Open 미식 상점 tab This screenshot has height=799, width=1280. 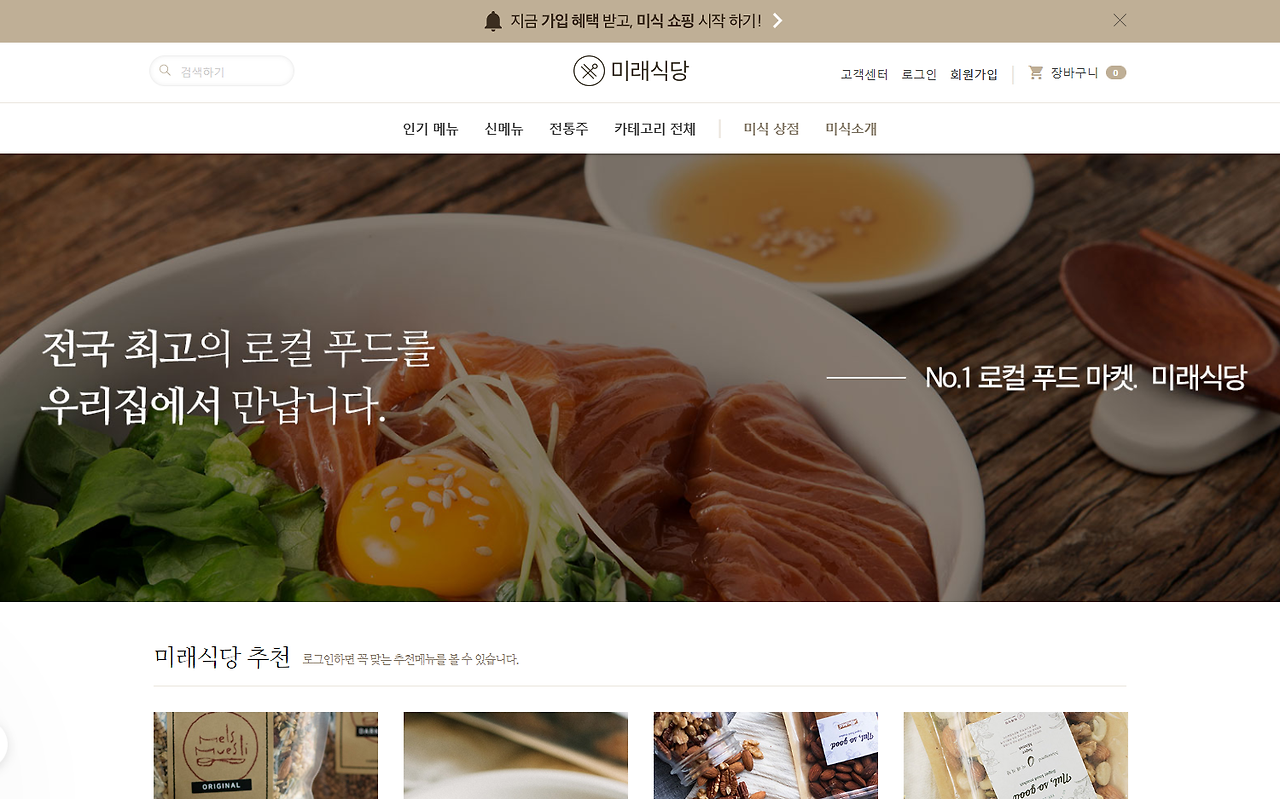[x=771, y=129]
